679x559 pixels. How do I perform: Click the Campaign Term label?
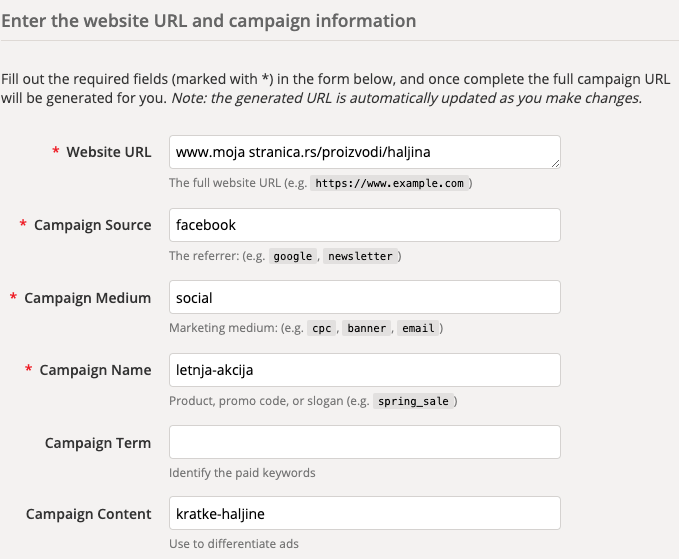point(98,443)
